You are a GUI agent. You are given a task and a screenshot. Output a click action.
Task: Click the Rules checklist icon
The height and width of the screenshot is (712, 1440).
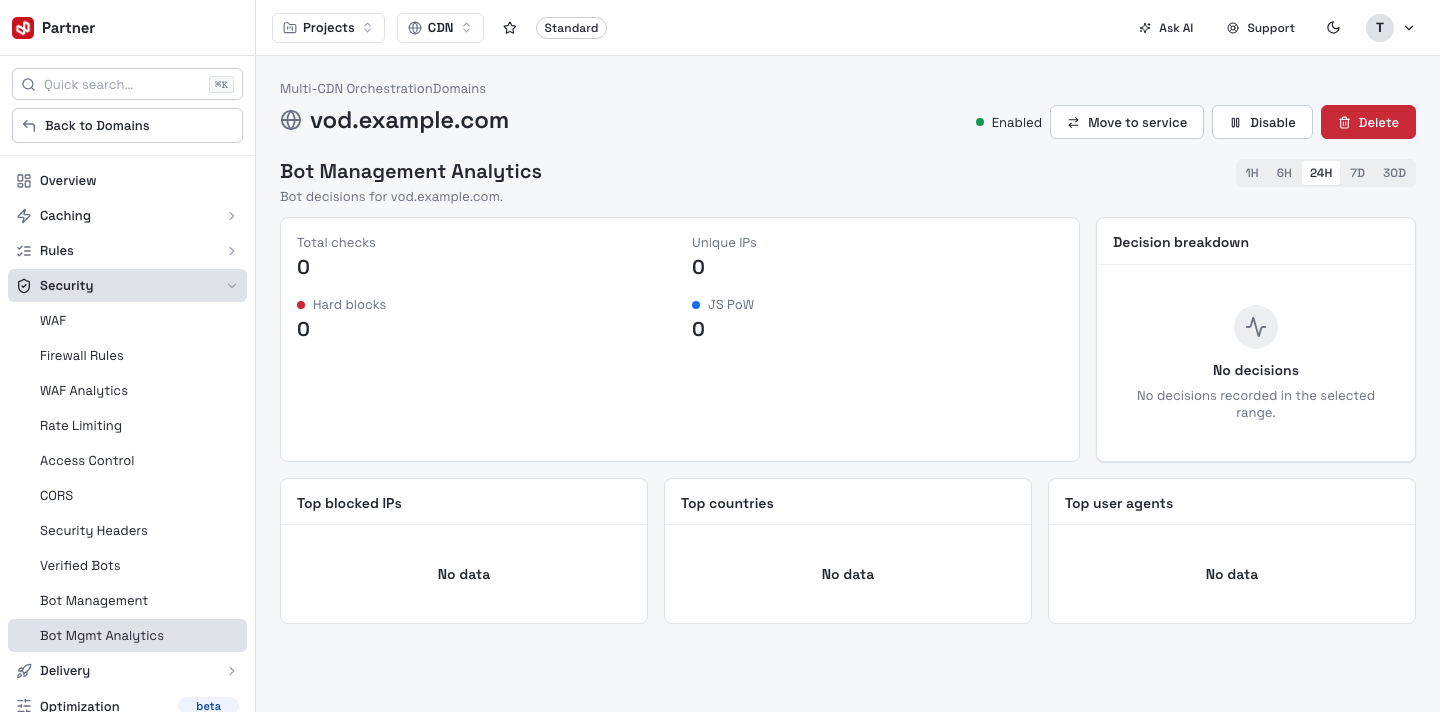coord(24,251)
